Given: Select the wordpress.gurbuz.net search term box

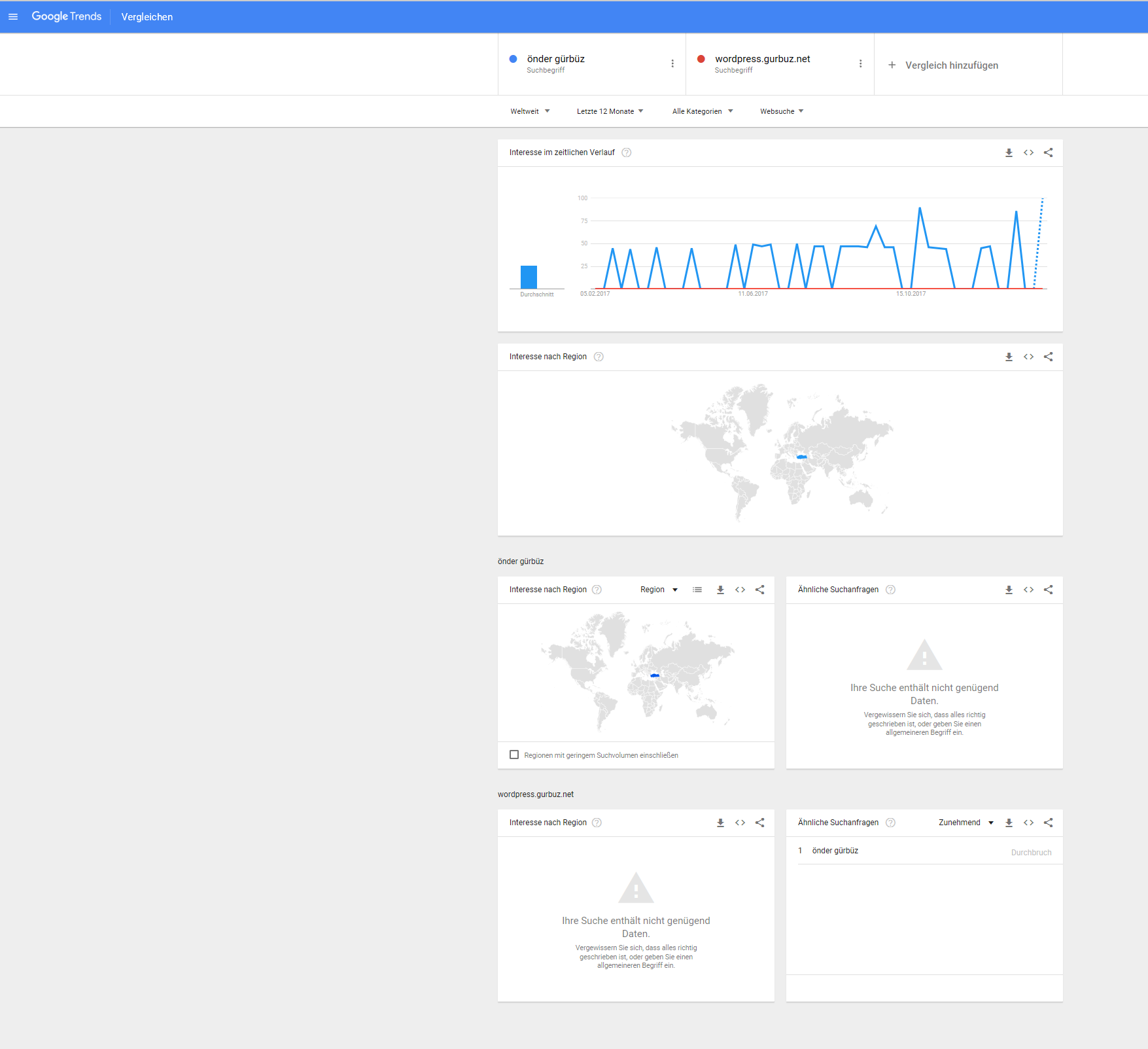Looking at the screenshot, I should (x=780, y=64).
